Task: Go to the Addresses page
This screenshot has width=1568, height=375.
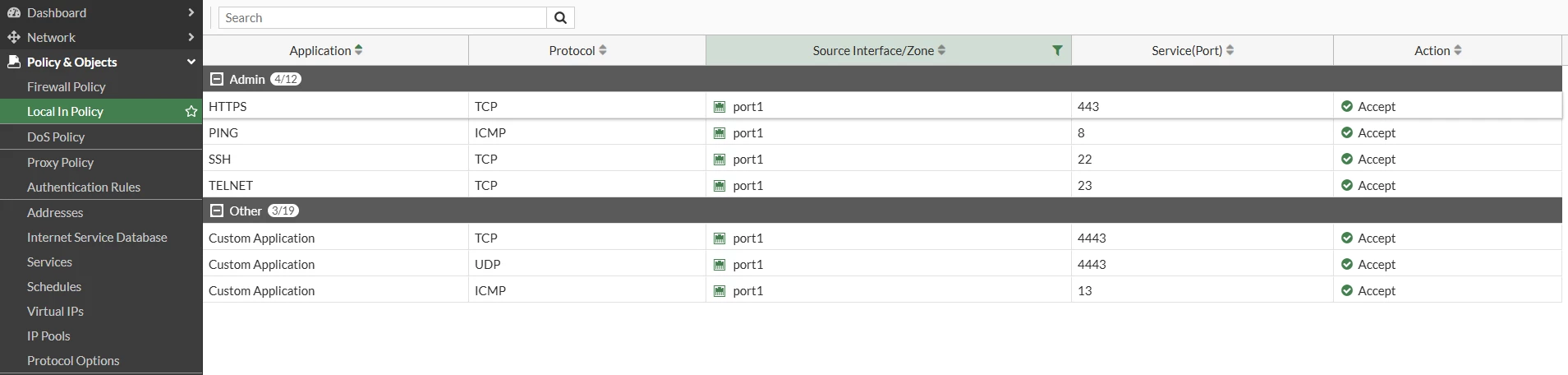Action: pyautogui.click(x=55, y=212)
